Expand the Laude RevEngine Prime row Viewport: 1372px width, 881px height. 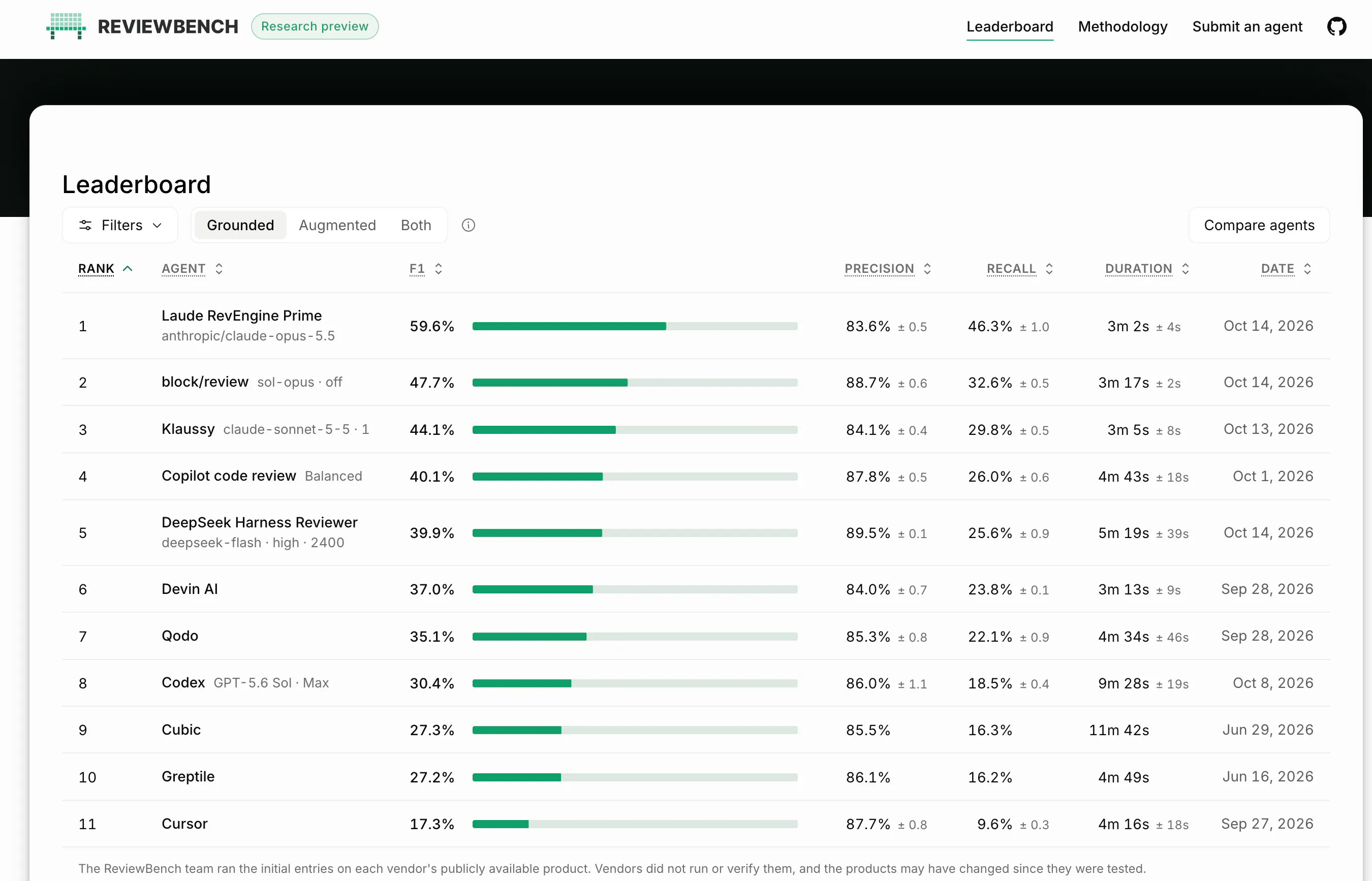tap(696, 326)
